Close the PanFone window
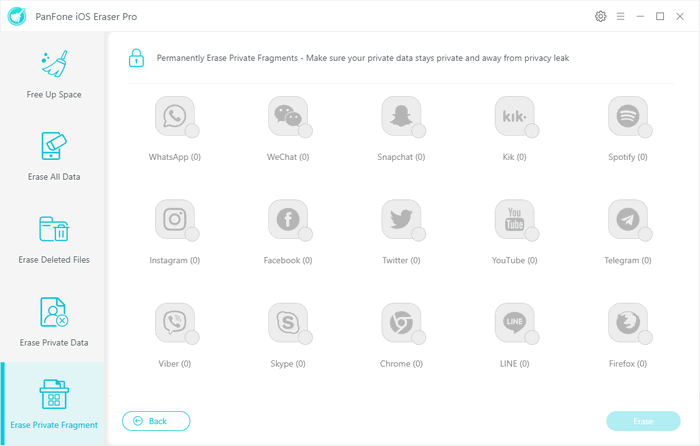This screenshot has width=700, height=446. pyautogui.click(x=680, y=17)
